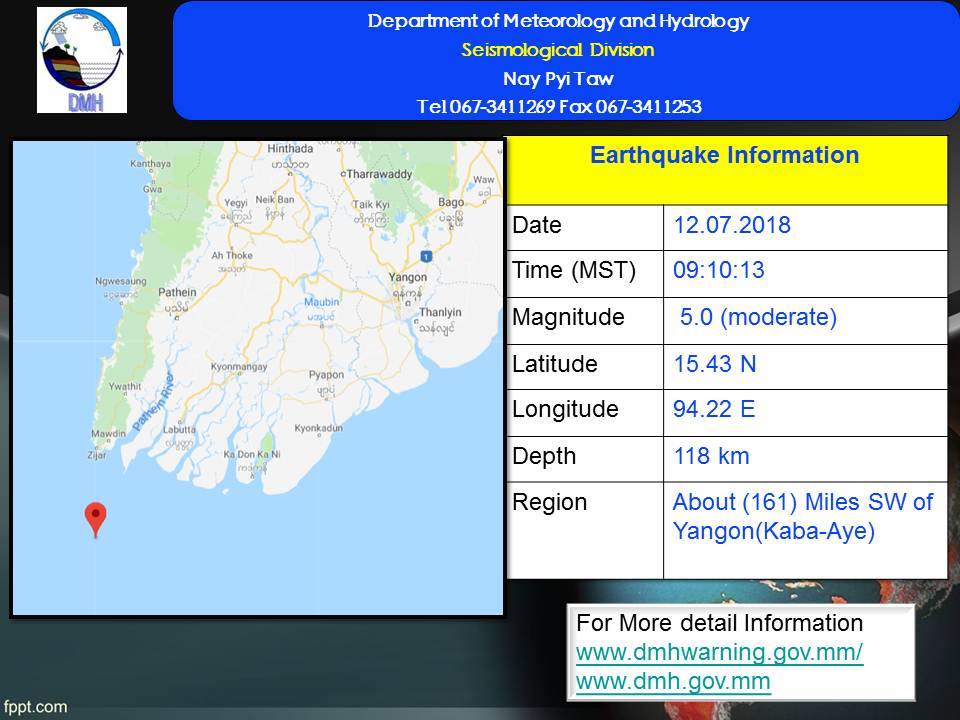Click the Kyonkadun label on the map
The height and width of the screenshot is (720, 960).
[x=318, y=428]
